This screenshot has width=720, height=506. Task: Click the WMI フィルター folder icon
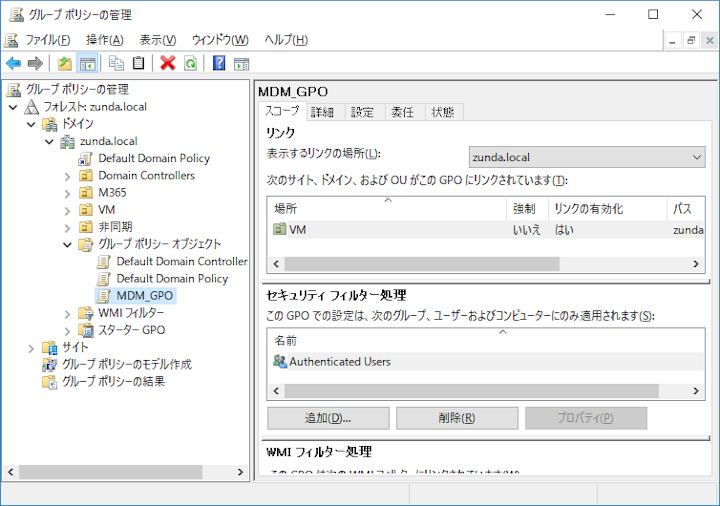86,313
